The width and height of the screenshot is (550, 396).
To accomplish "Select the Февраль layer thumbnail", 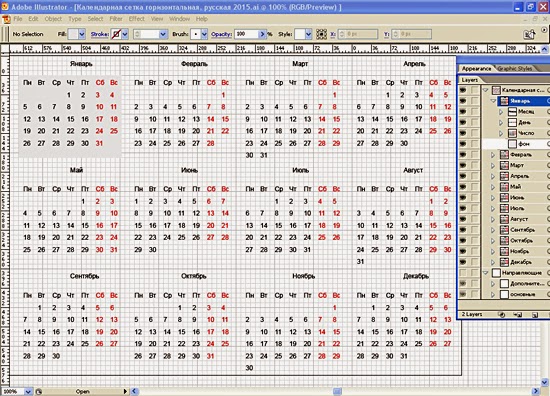I will coord(504,155).
